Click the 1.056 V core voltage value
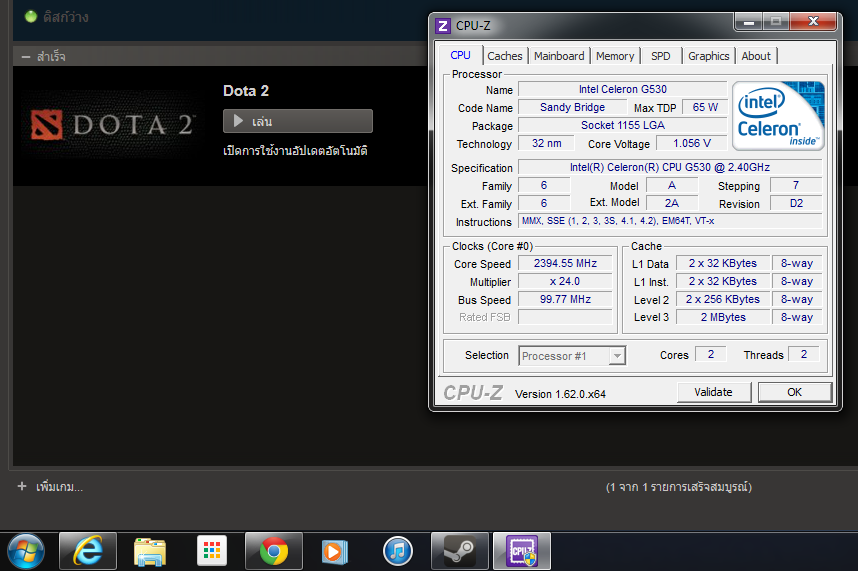The image size is (858, 573). [x=692, y=143]
